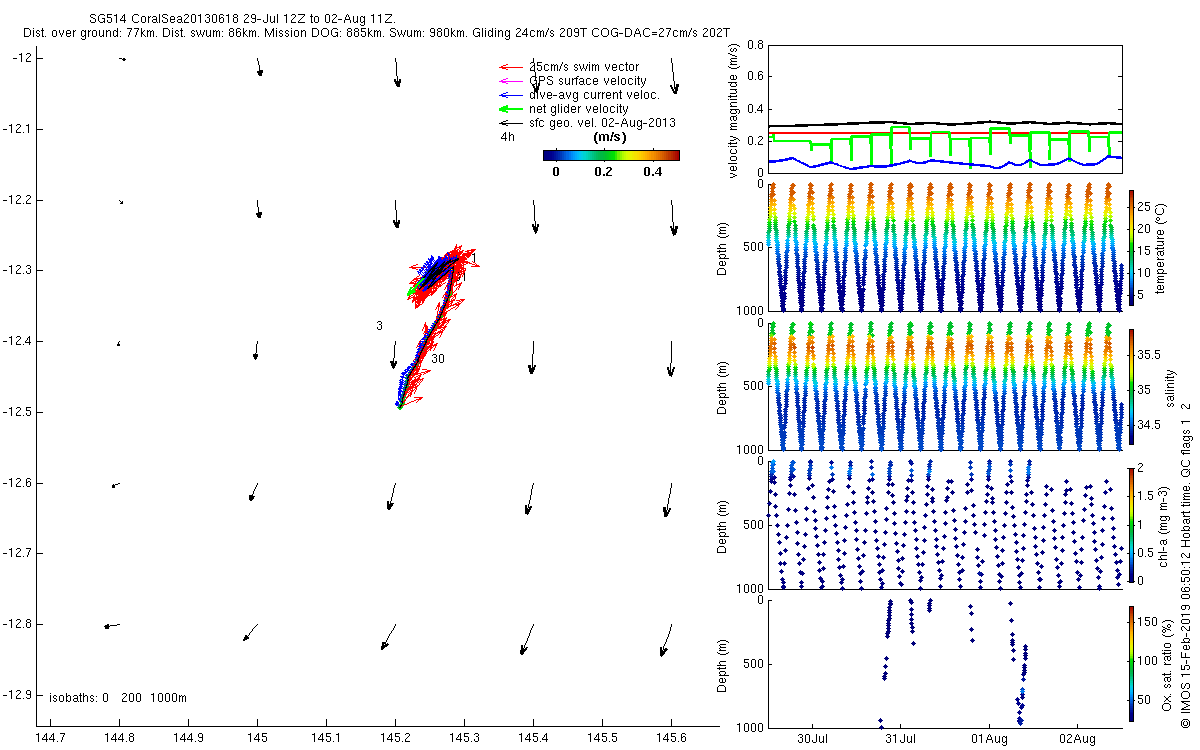The height and width of the screenshot is (750, 1200).
Task: Click the 31Jul time axis label
Action: coord(901,740)
